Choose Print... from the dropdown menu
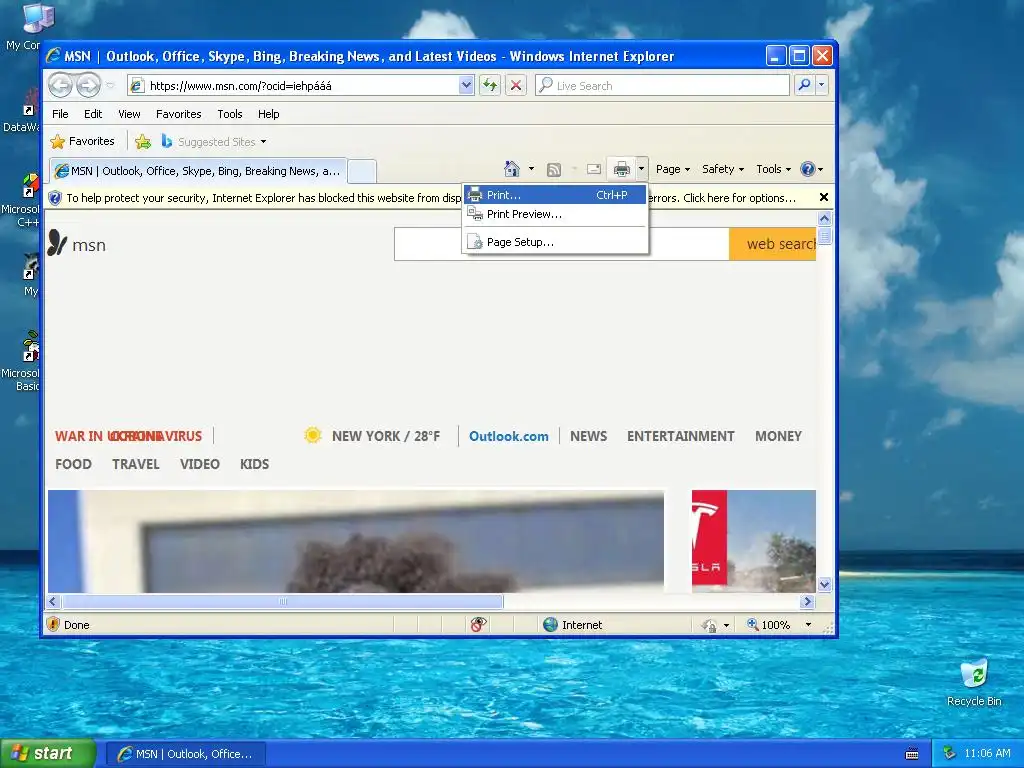Viewport: 1024px width, 768px height. click(555, 195)
